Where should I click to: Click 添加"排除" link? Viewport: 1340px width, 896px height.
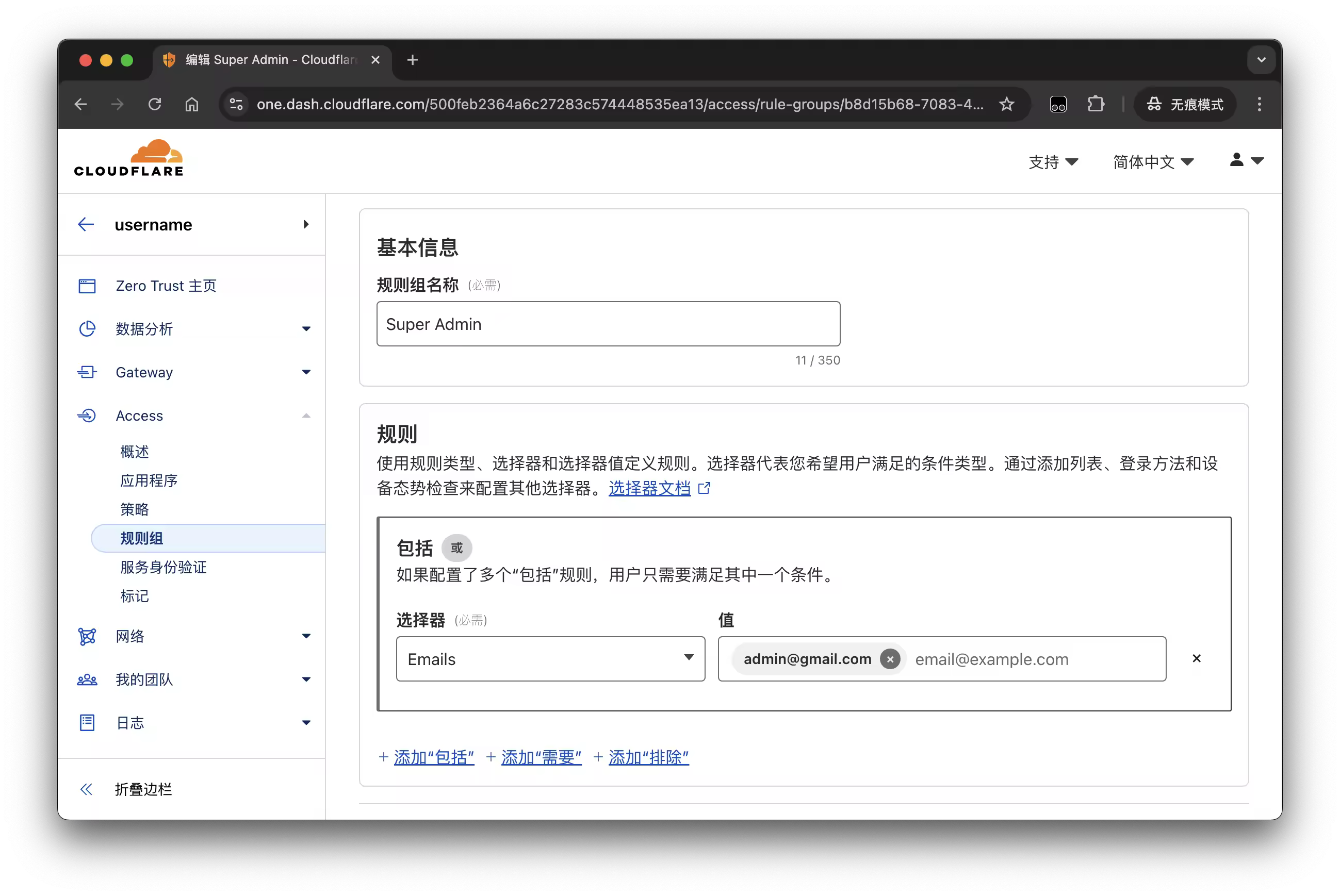click(649, 757)
